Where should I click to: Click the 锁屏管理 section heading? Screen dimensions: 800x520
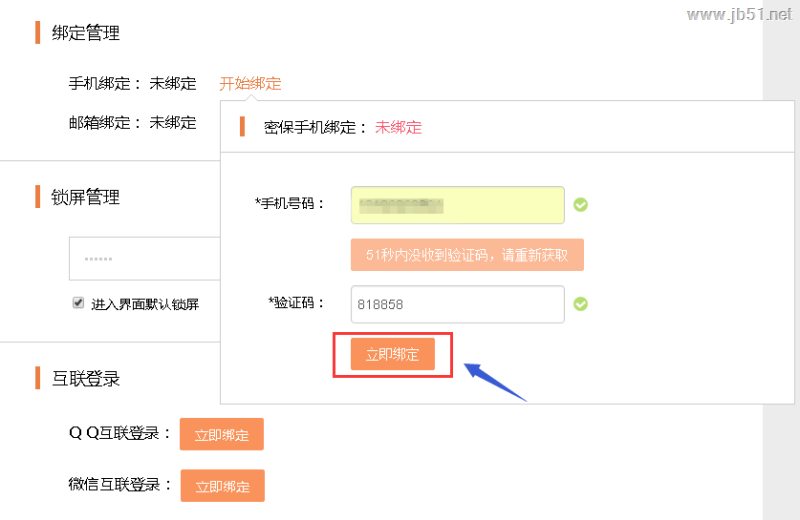tap(86, 197)
